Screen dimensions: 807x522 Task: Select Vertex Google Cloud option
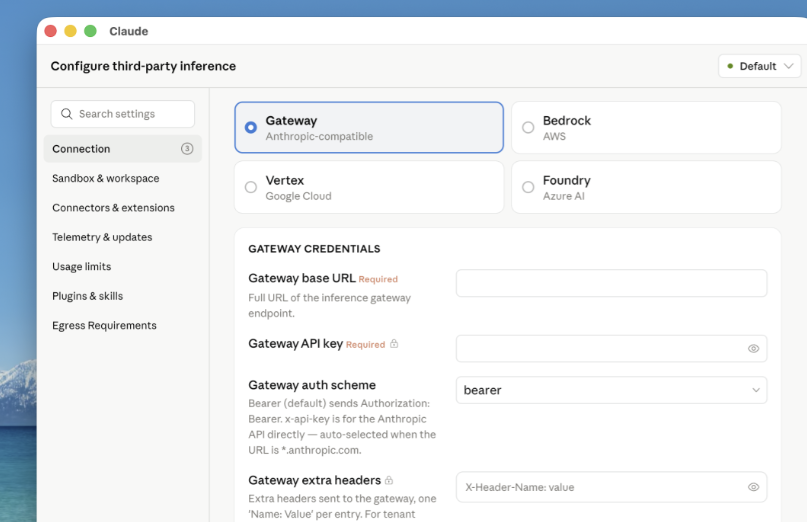(x=369, y=187)
